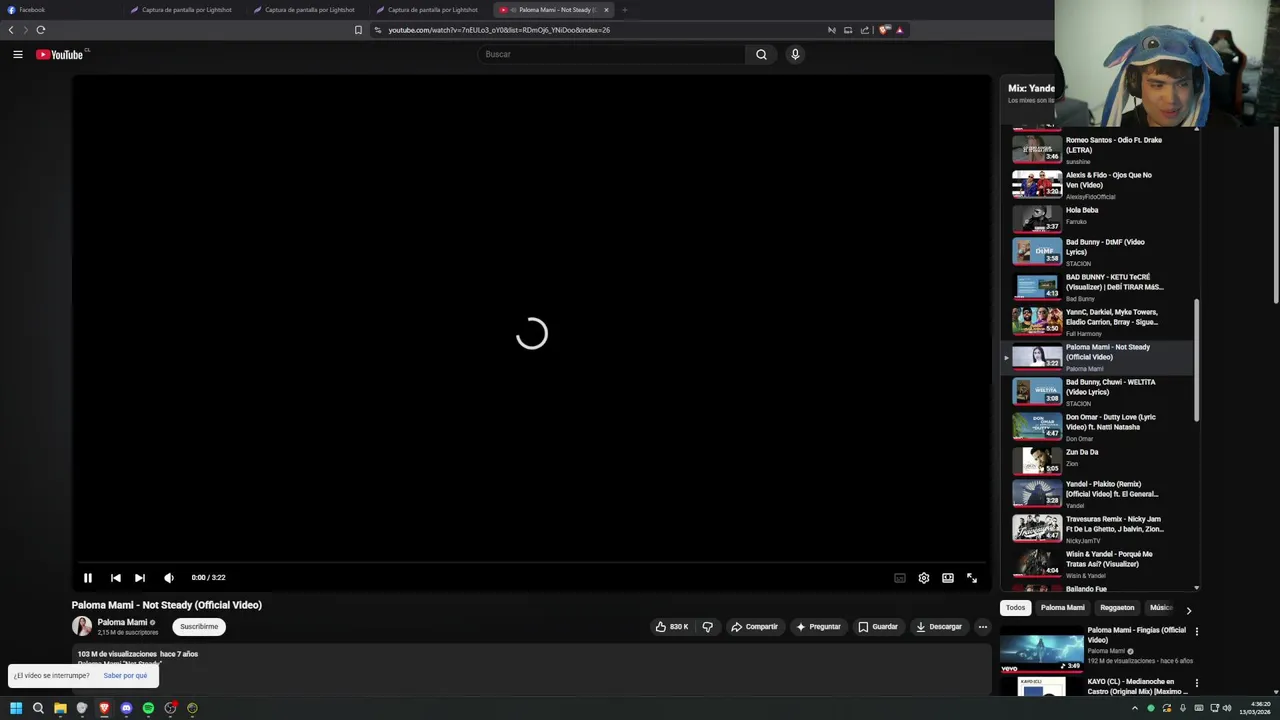Open Paloma Mami channel avatar
1280x720 pixels.
82,627
